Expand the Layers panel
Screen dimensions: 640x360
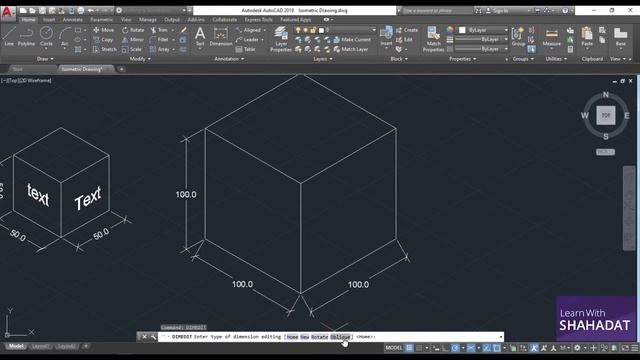point(323,59)
